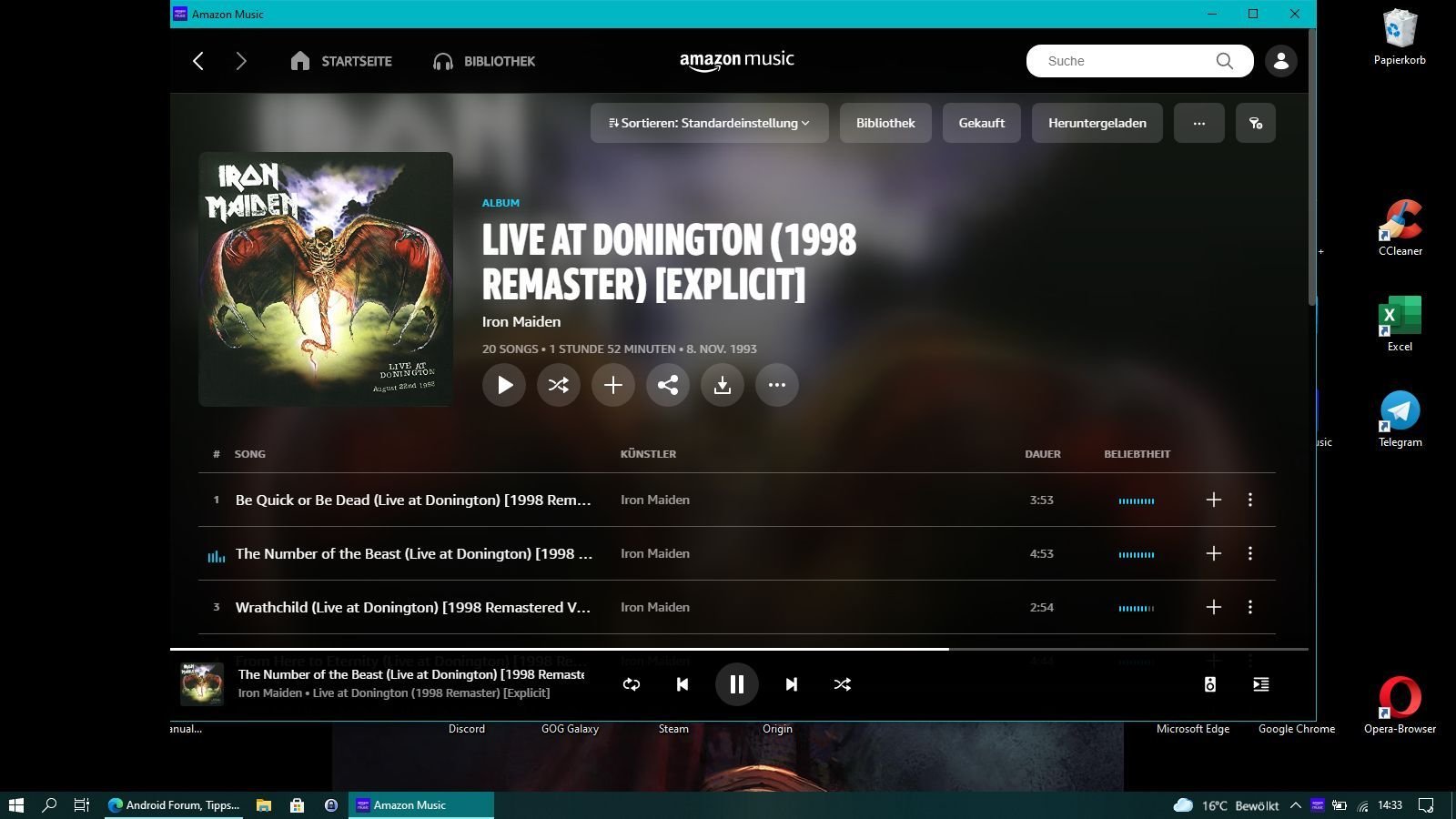This screenshot has width=1456, height=819.
Task: Select the song Be Quick or Be Dead
Action: [413, 500]
